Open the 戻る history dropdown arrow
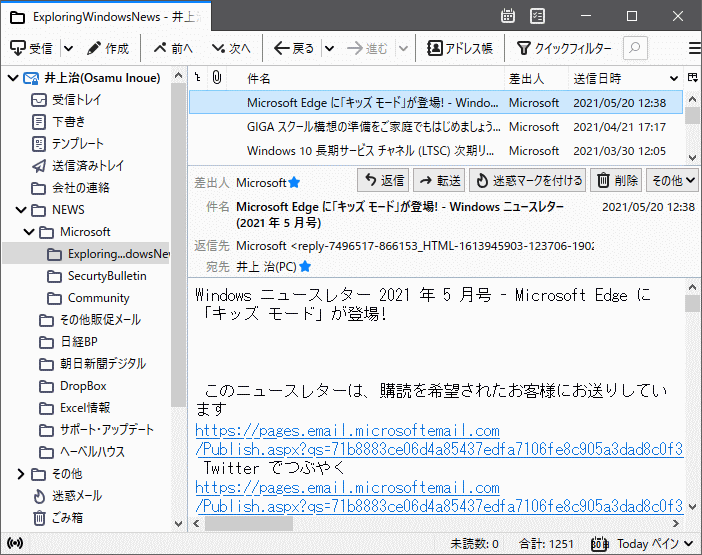This screenshot has height=555, width=702. point(330,48)
